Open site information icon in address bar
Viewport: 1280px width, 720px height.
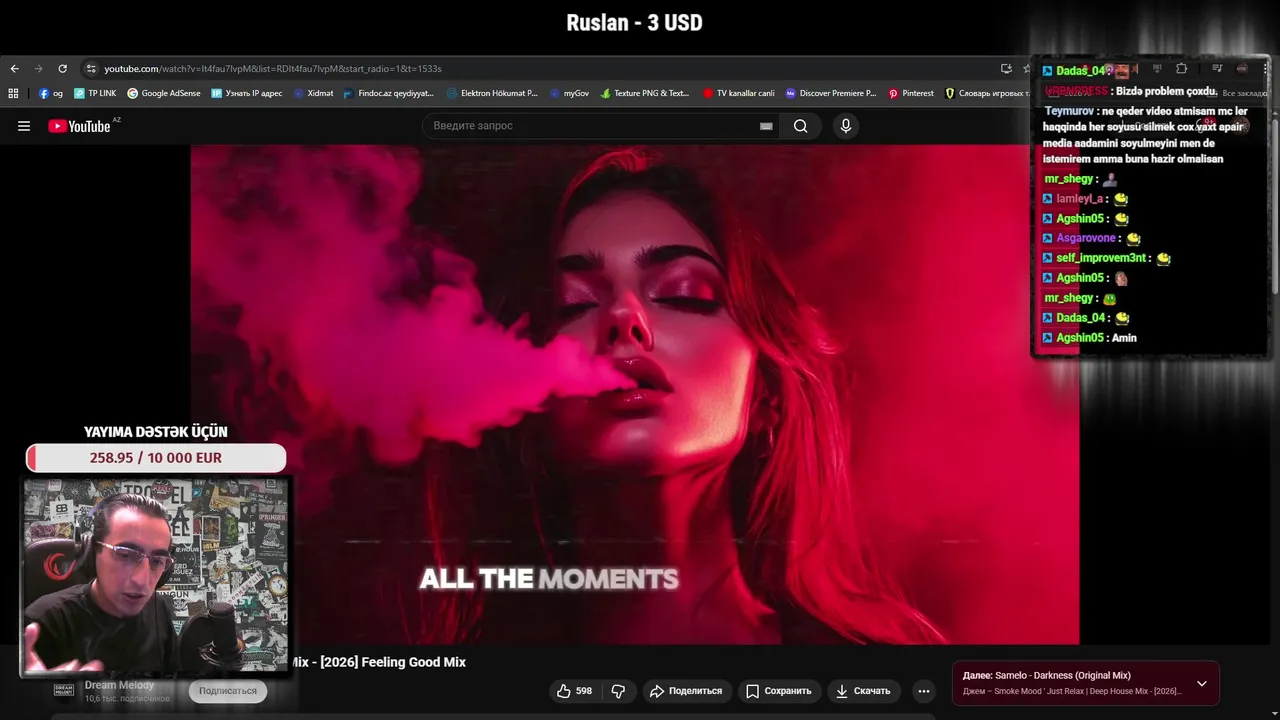click(91, 69)
